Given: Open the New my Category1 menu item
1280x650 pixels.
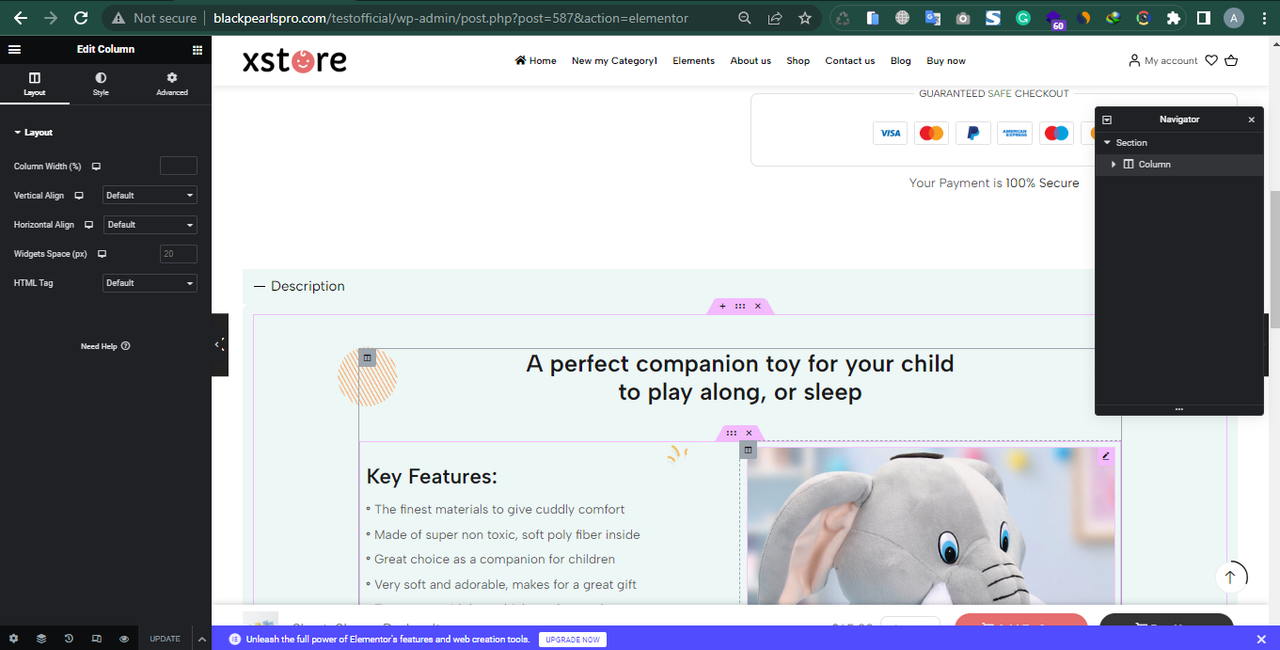Looking at the screenshot, I should pyautogui.click(x=615, y=61).
